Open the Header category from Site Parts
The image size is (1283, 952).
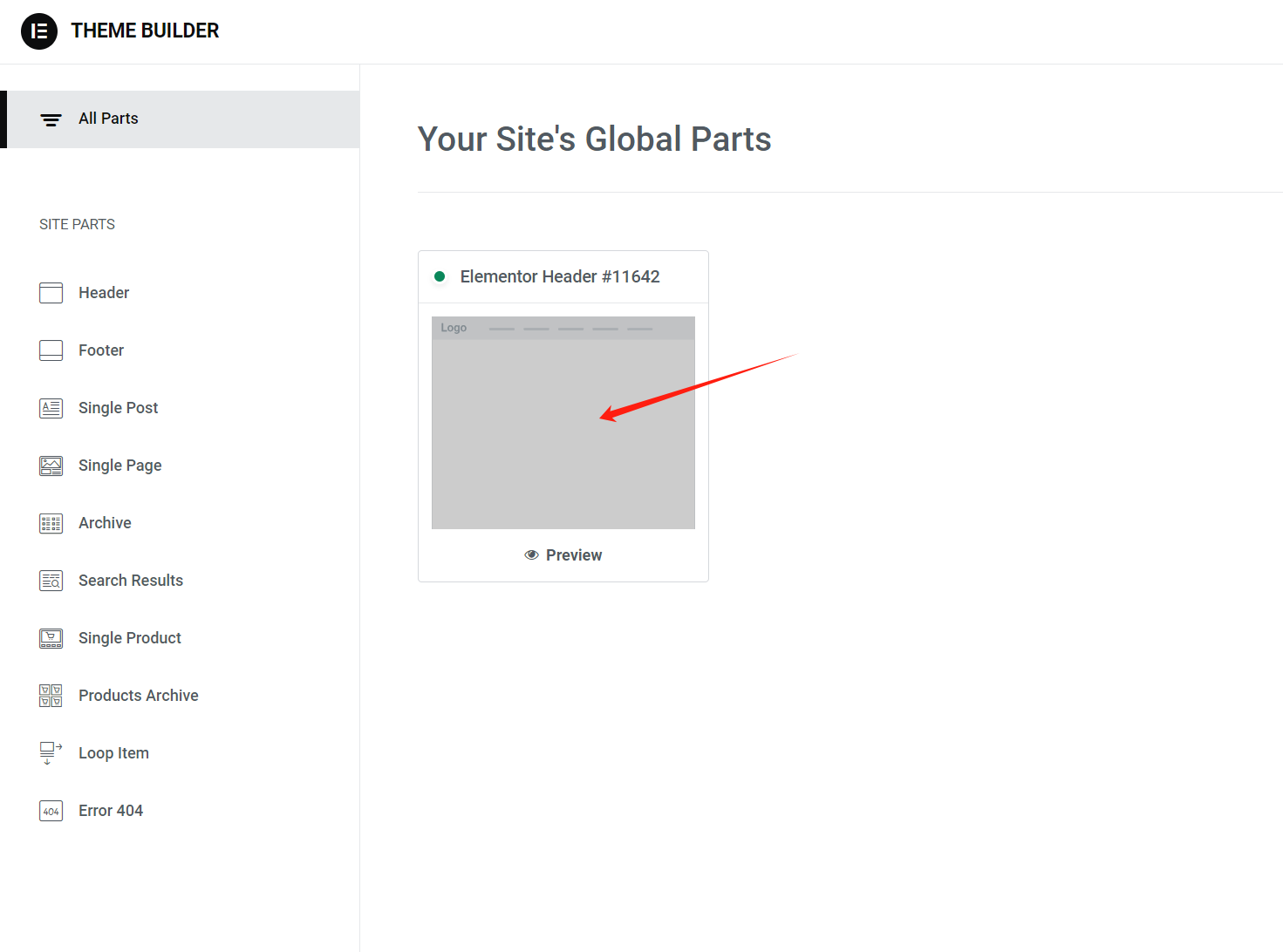103,293
